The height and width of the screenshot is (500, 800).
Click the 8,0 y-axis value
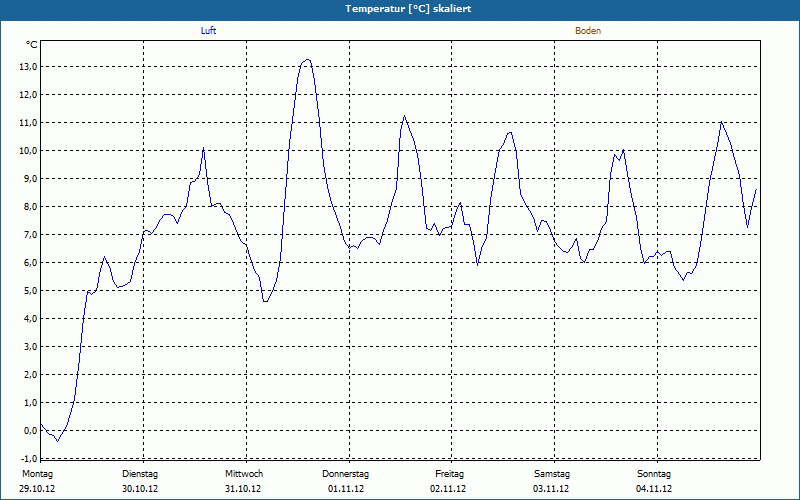[30, 207]
